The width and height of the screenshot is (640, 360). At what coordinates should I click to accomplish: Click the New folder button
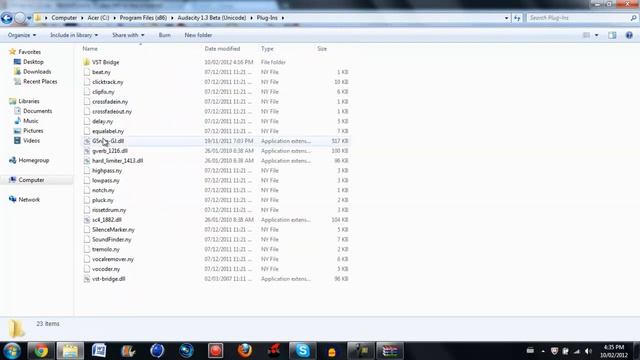198,35
